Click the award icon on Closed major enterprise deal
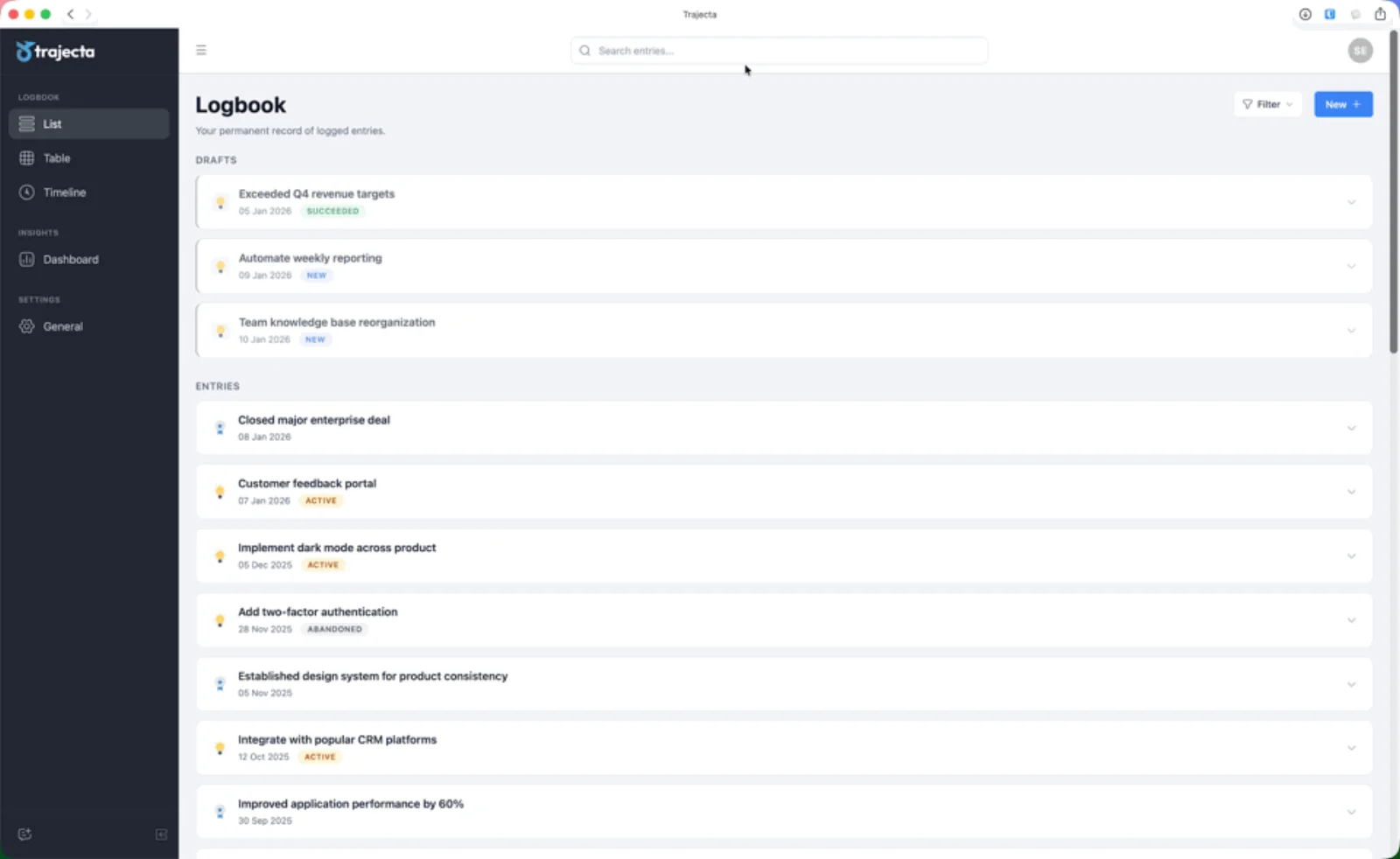 point(220,428)
